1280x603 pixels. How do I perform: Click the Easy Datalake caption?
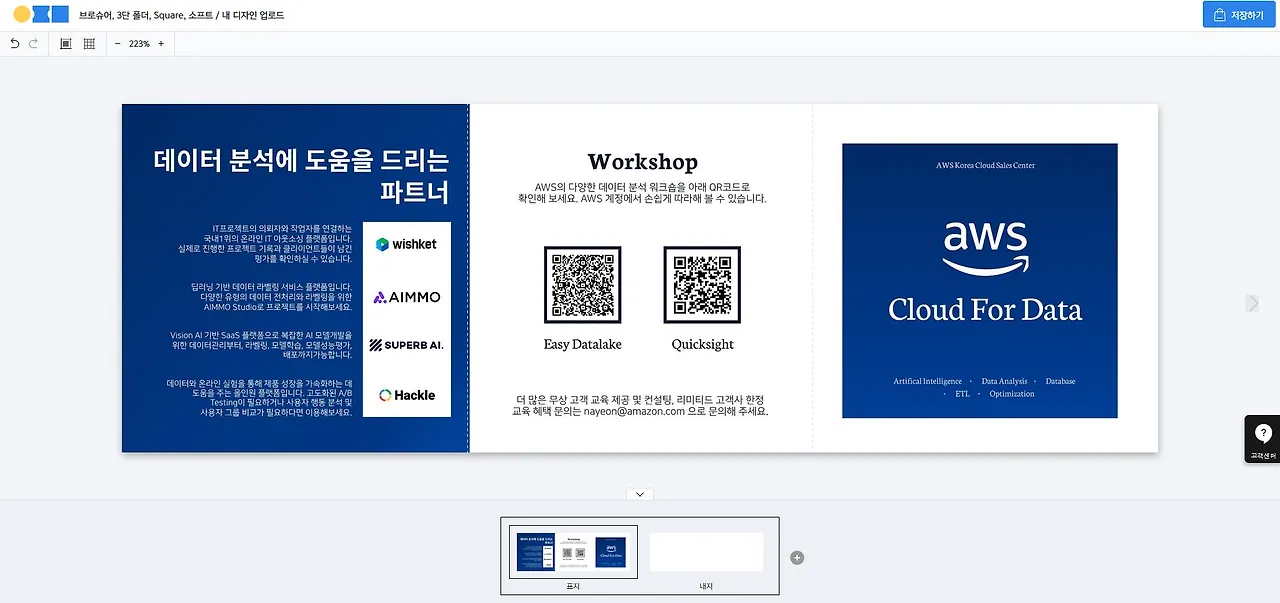click(583, 344)
